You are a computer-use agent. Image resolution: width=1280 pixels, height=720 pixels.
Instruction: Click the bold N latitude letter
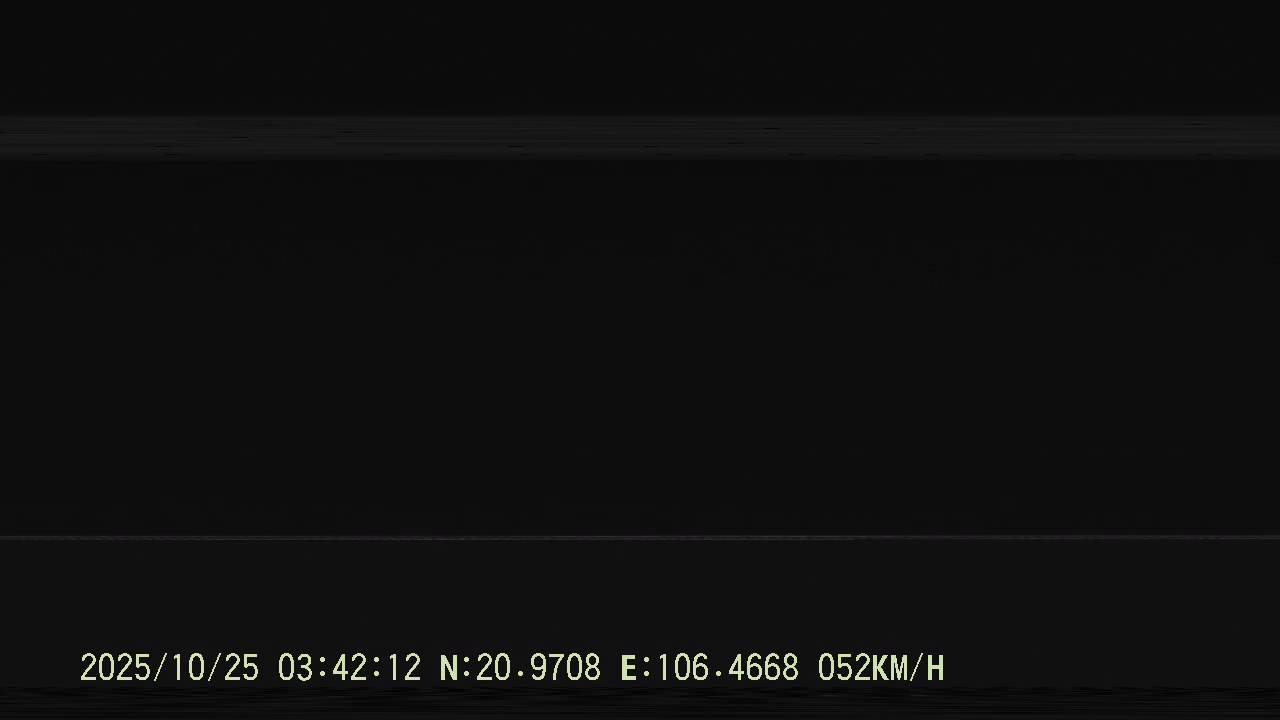click(x=449, y=668)
